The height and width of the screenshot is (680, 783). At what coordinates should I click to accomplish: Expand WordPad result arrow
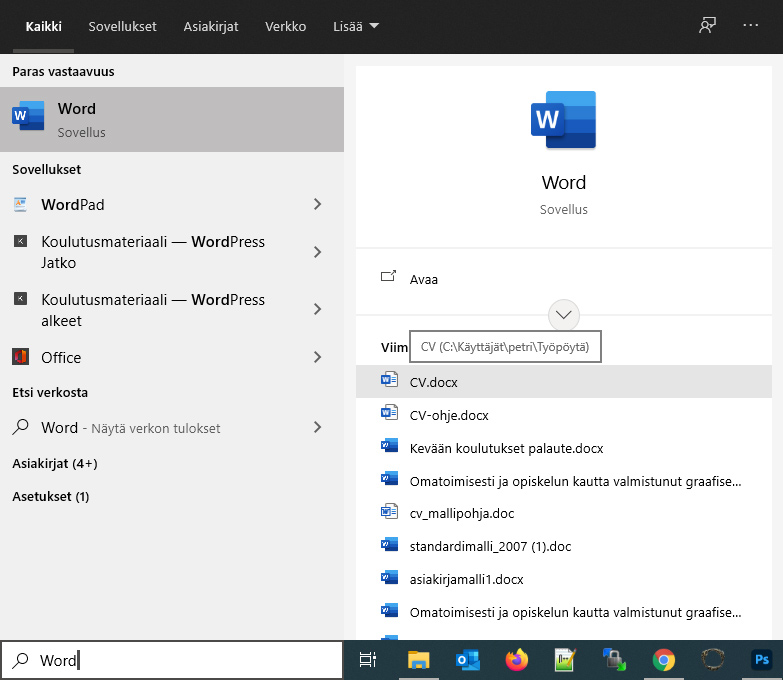click(317, 204)
